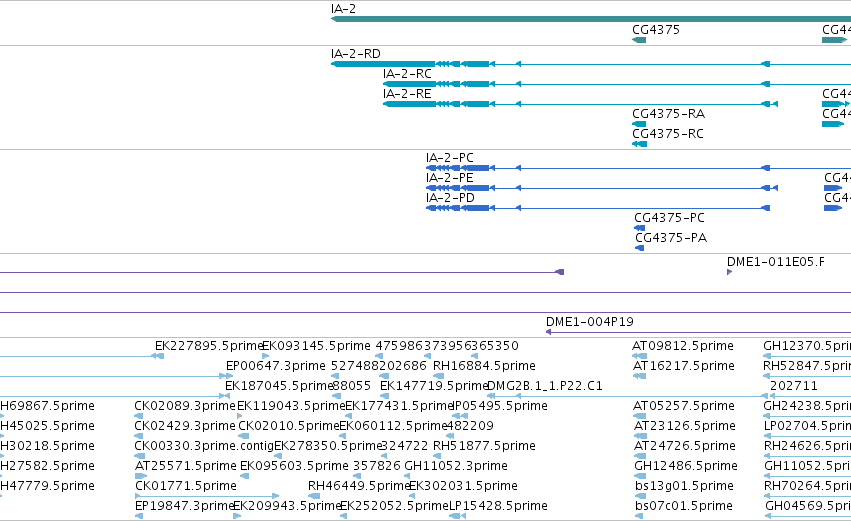Open the IA-2-RD transcript feature

pos(355,54)
